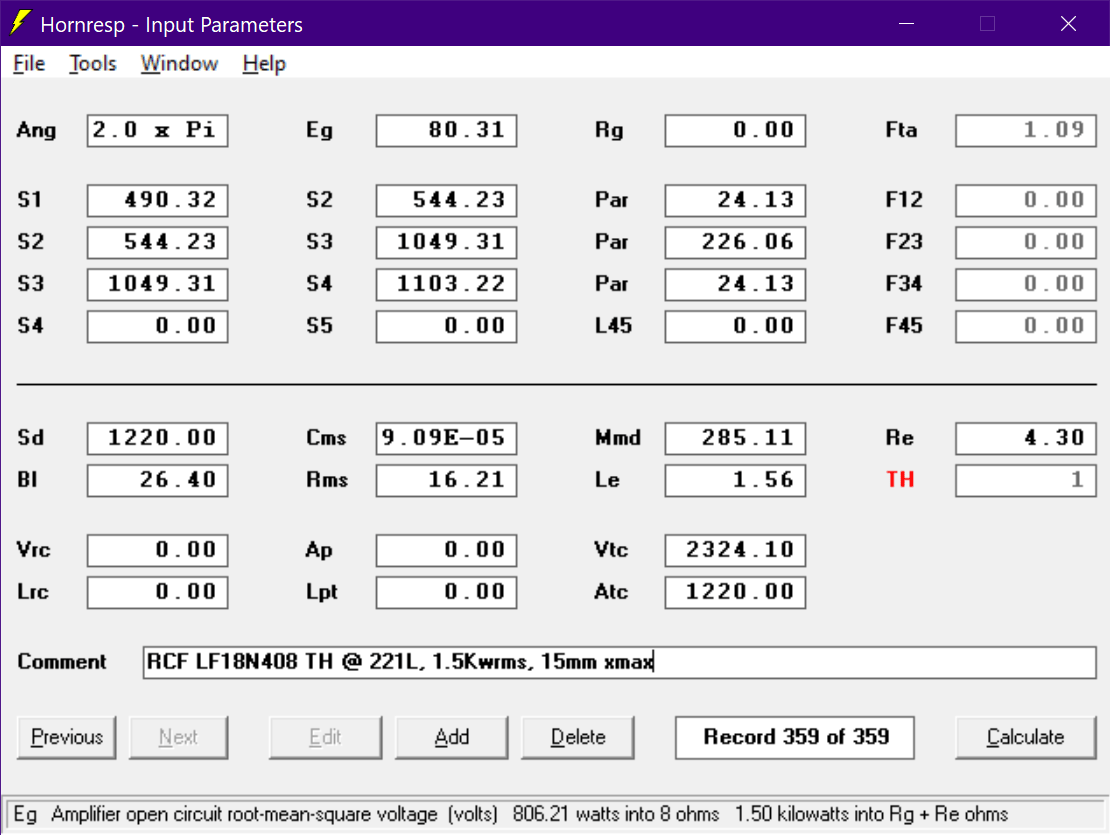This screenshot has width=1110, height=835.
Task: Select the Eg field with 80.31
Action: coord(447,130)
